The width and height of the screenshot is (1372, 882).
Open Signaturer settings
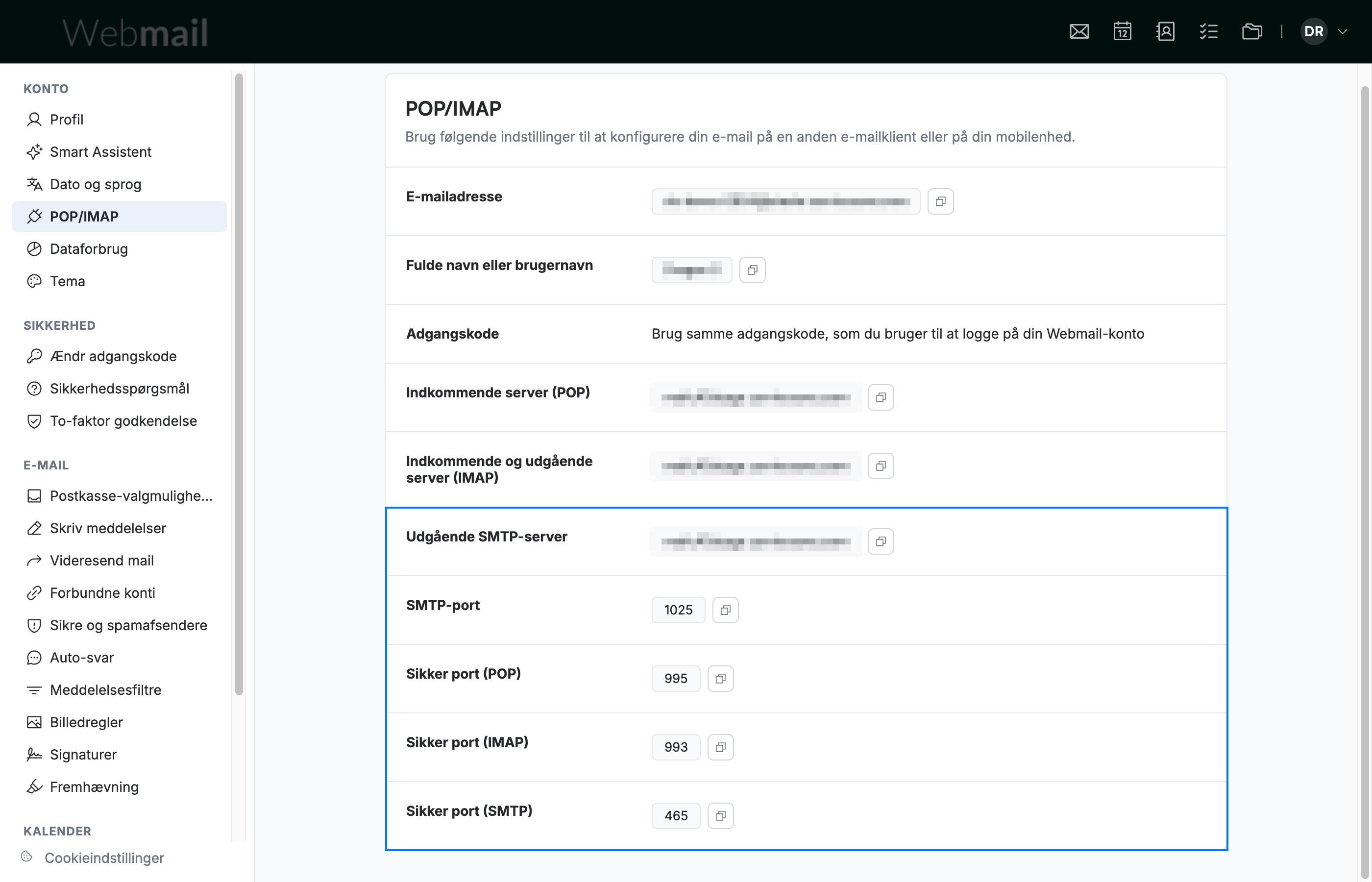pos(119,755)
